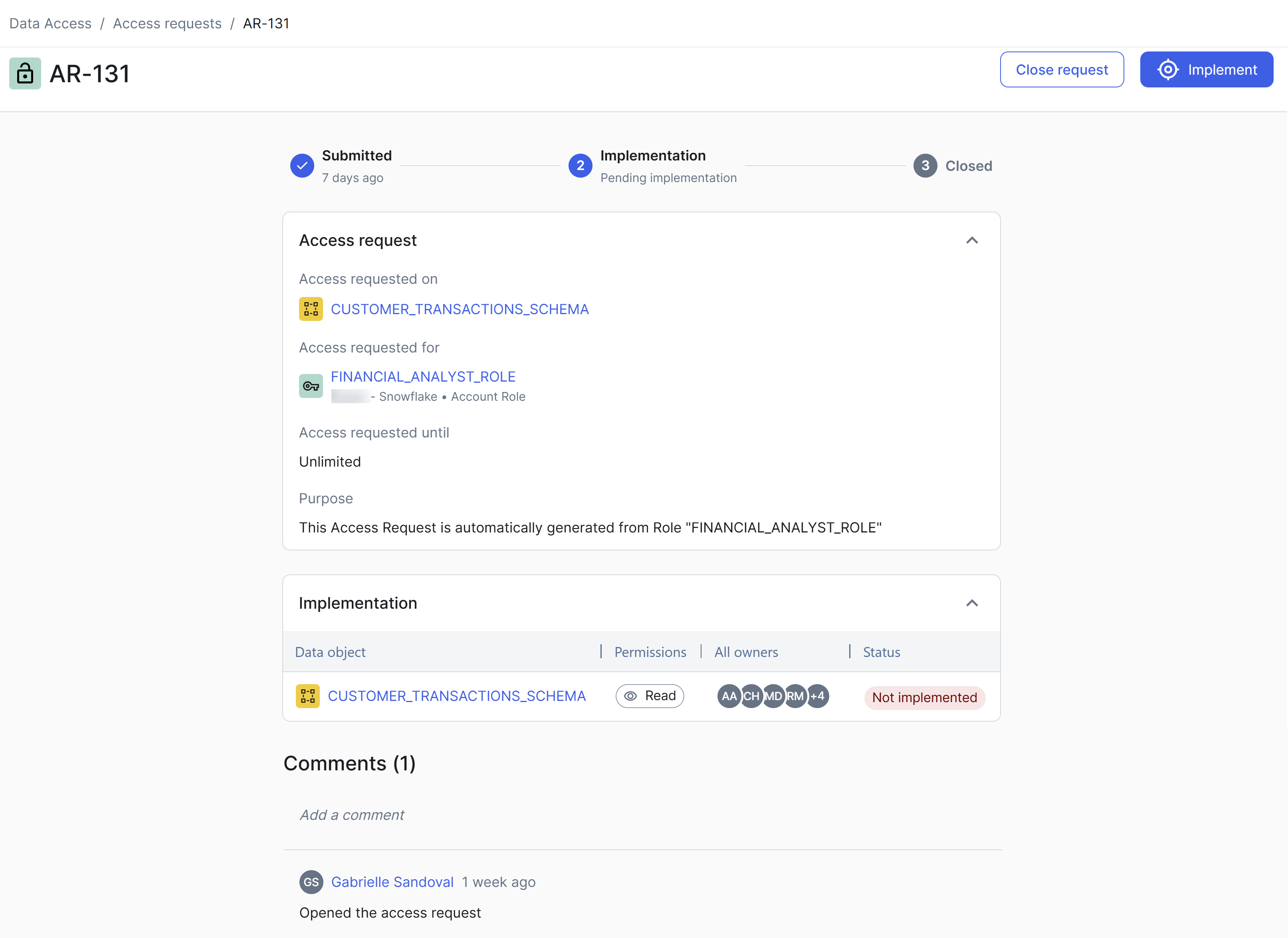The height and width of the screenshot is (938, 1288).
Task: Click the Purpose description text
Action: [590, 528]
